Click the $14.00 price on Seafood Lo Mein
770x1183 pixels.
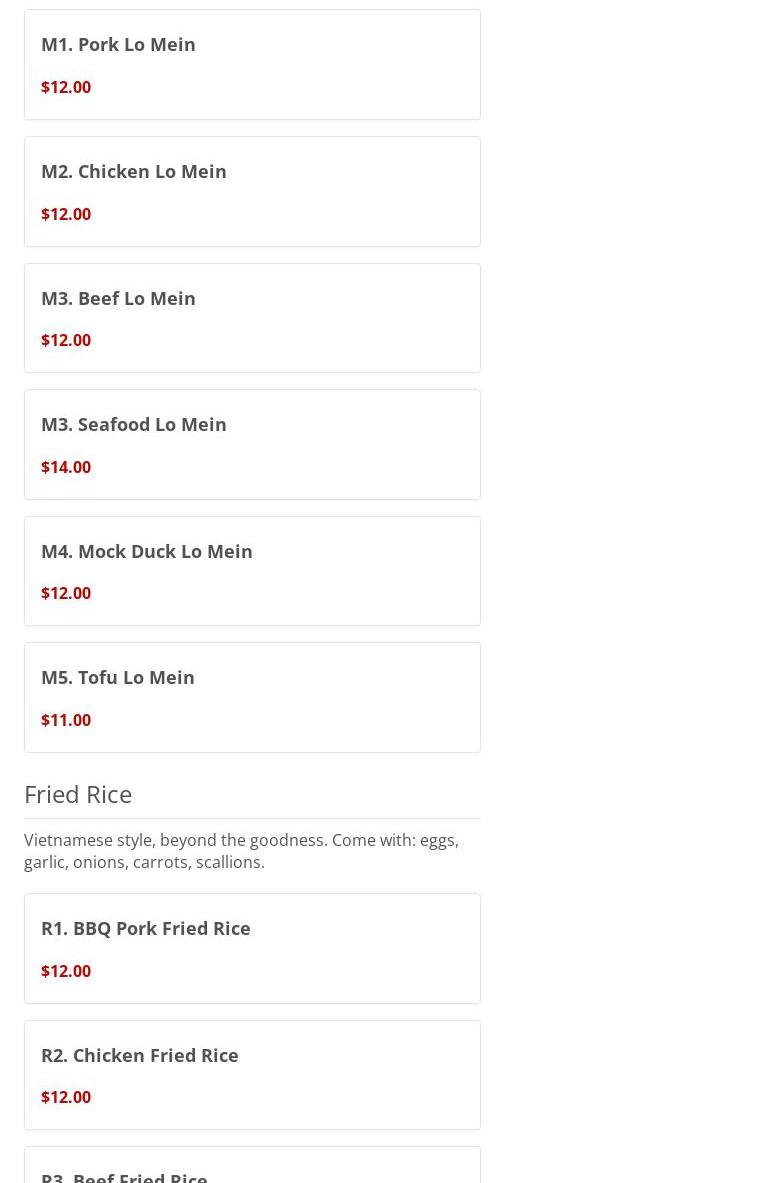(66, 467)
